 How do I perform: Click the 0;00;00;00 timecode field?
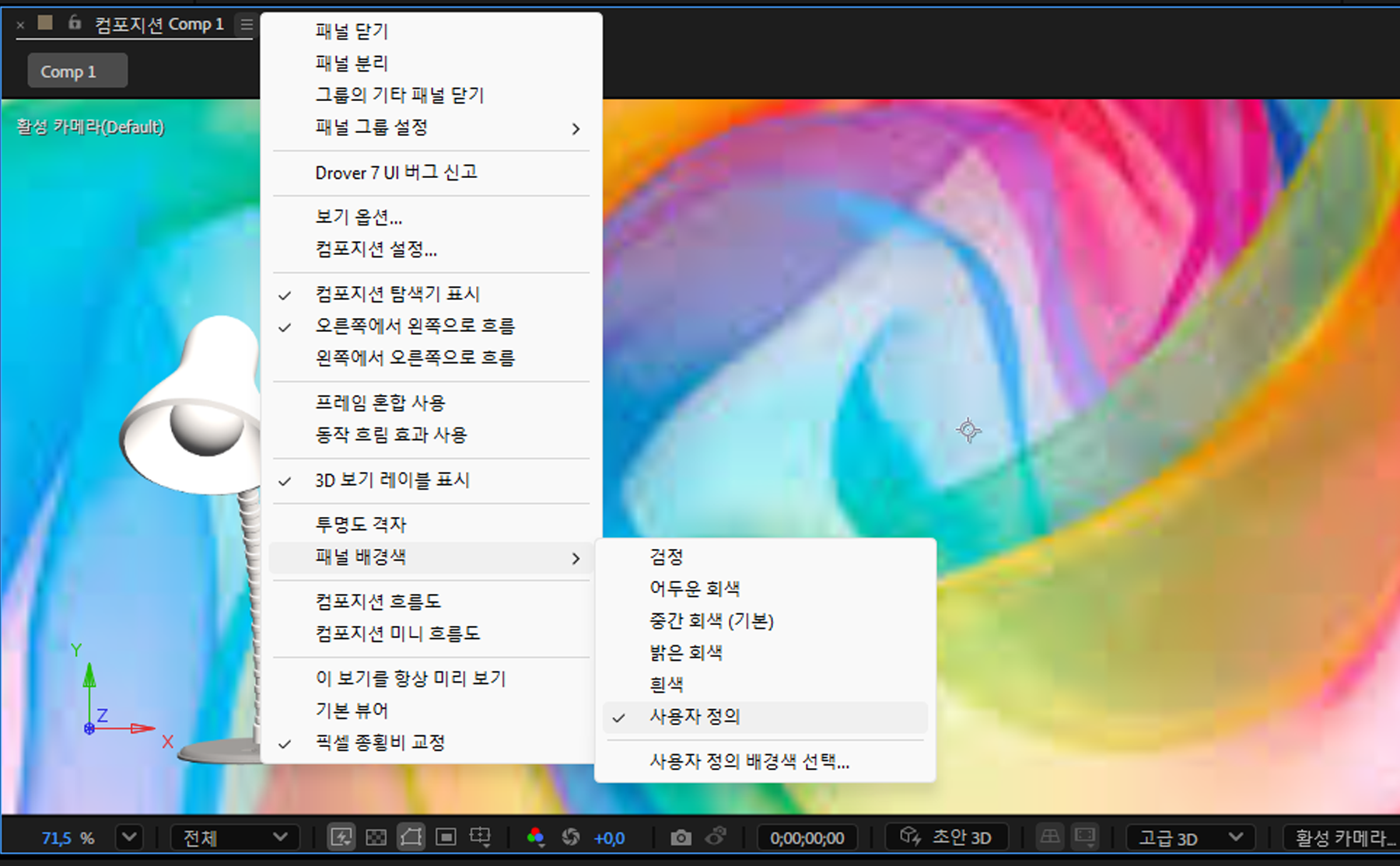(x=807, y=837)
